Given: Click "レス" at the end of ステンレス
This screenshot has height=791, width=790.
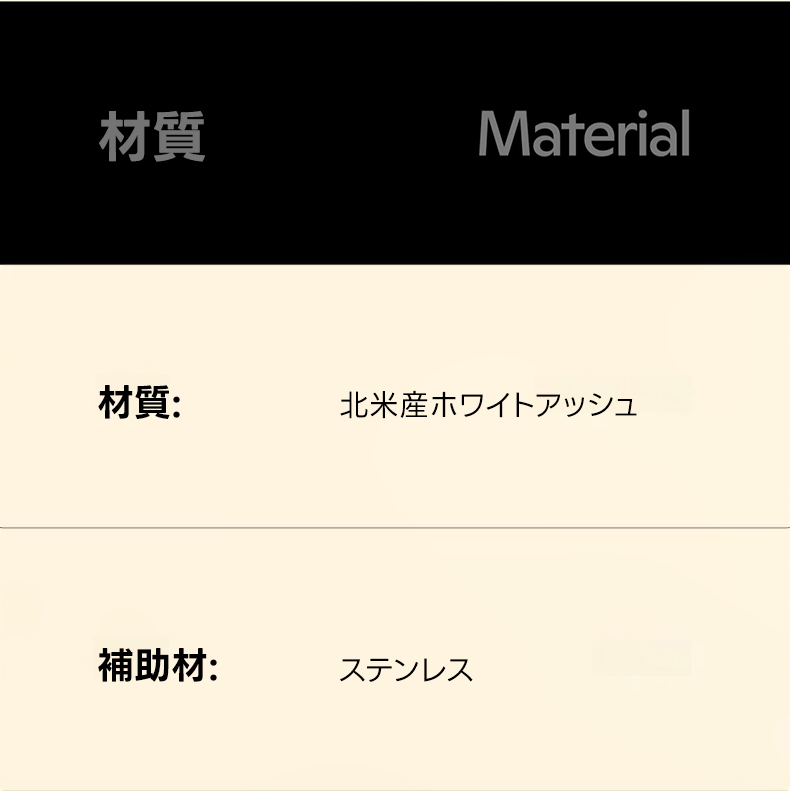Looking at the screenshot, I should coord(446,669).
